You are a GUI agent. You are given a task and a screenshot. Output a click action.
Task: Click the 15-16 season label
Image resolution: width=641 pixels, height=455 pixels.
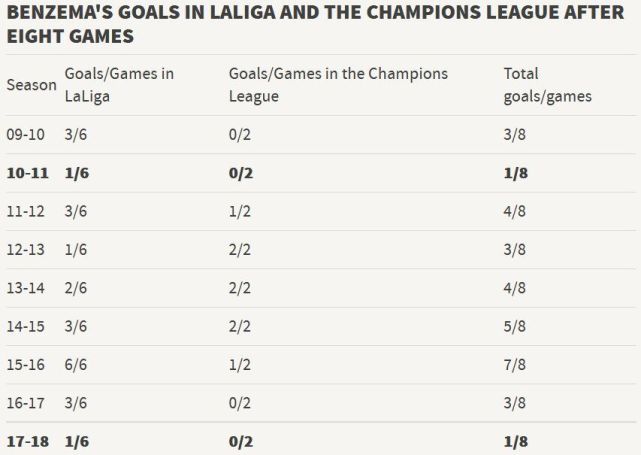point(26,365)
